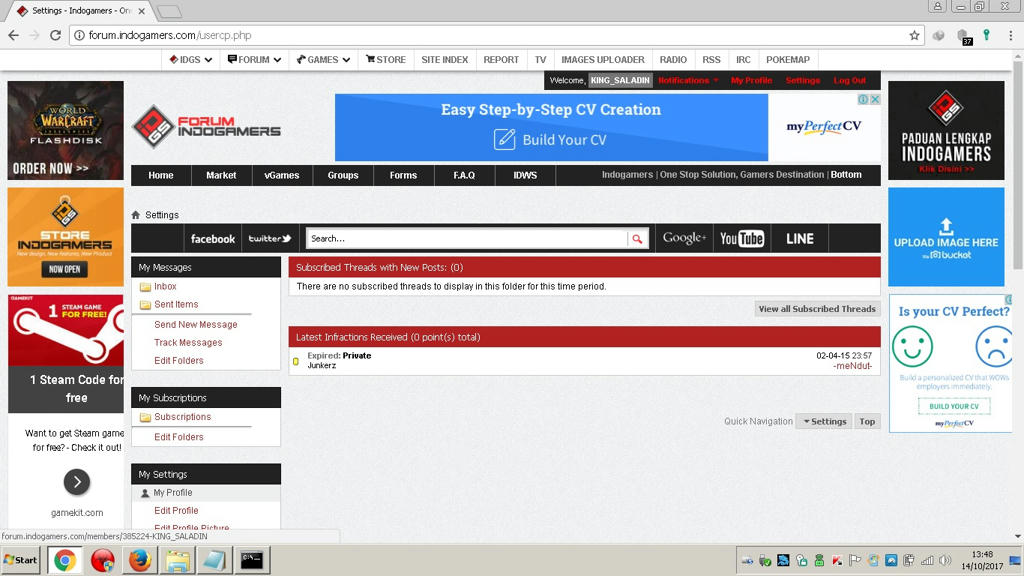Click the Subscriptions folder icon
1024x576 pixels.
point(145,417)
